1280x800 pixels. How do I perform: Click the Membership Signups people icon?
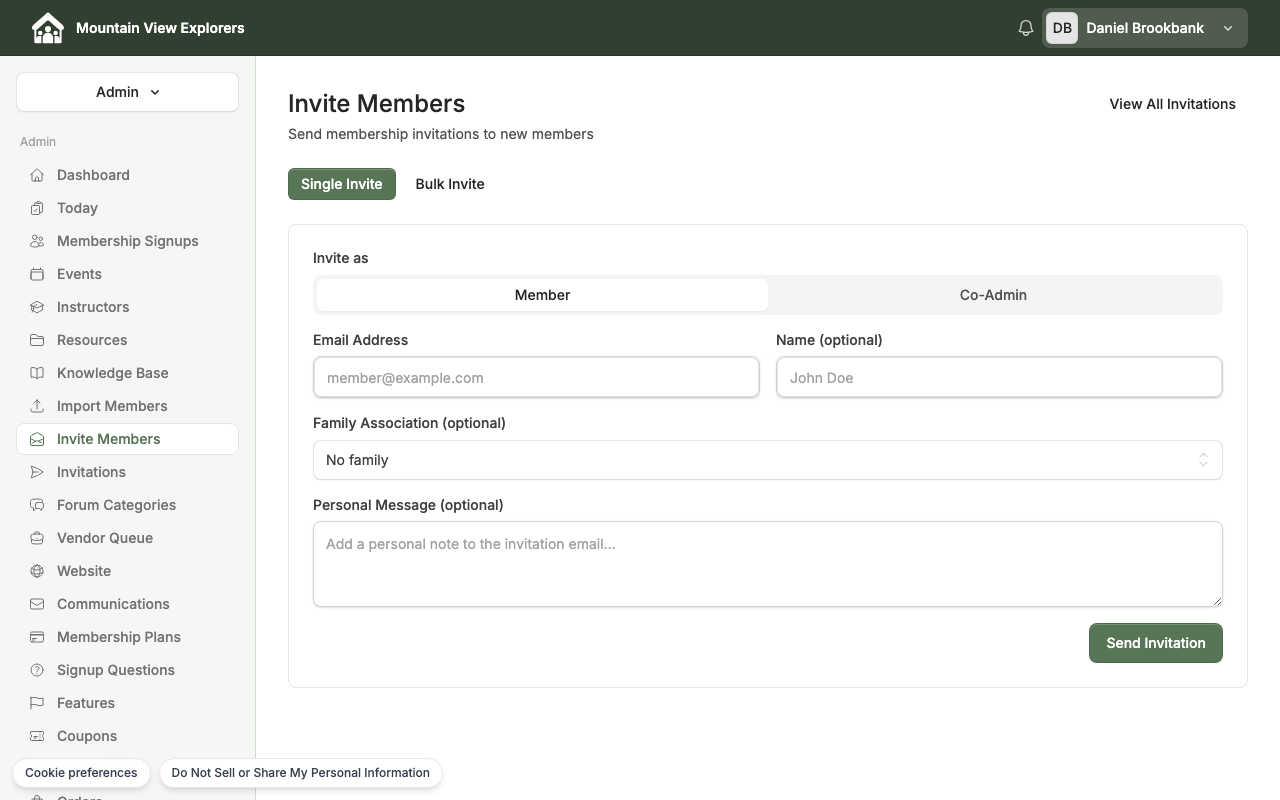click(37, 241)
